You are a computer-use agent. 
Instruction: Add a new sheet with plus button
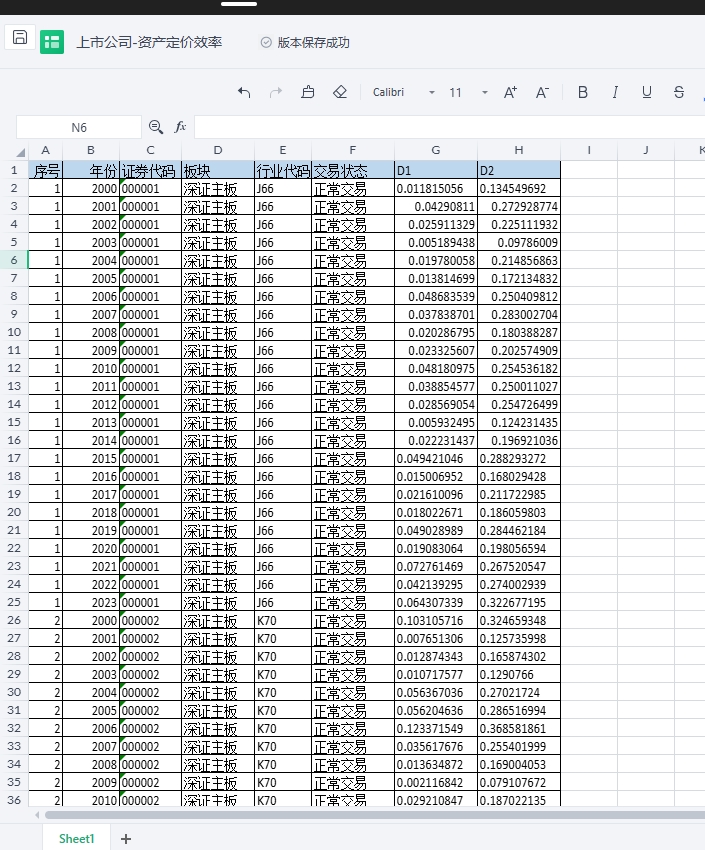126,839
